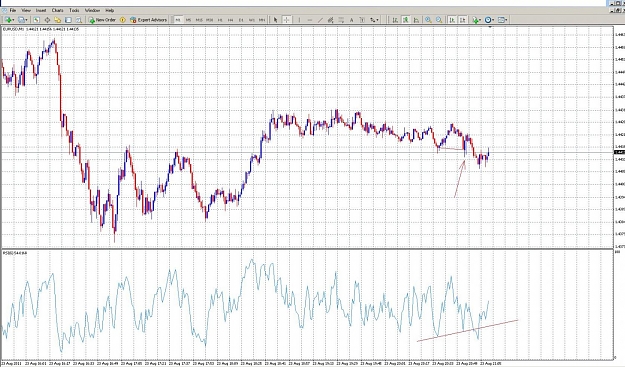Launch MetaEditor from the toolbar
Viewport: 625px width, 367px height.
click(122, 20)
